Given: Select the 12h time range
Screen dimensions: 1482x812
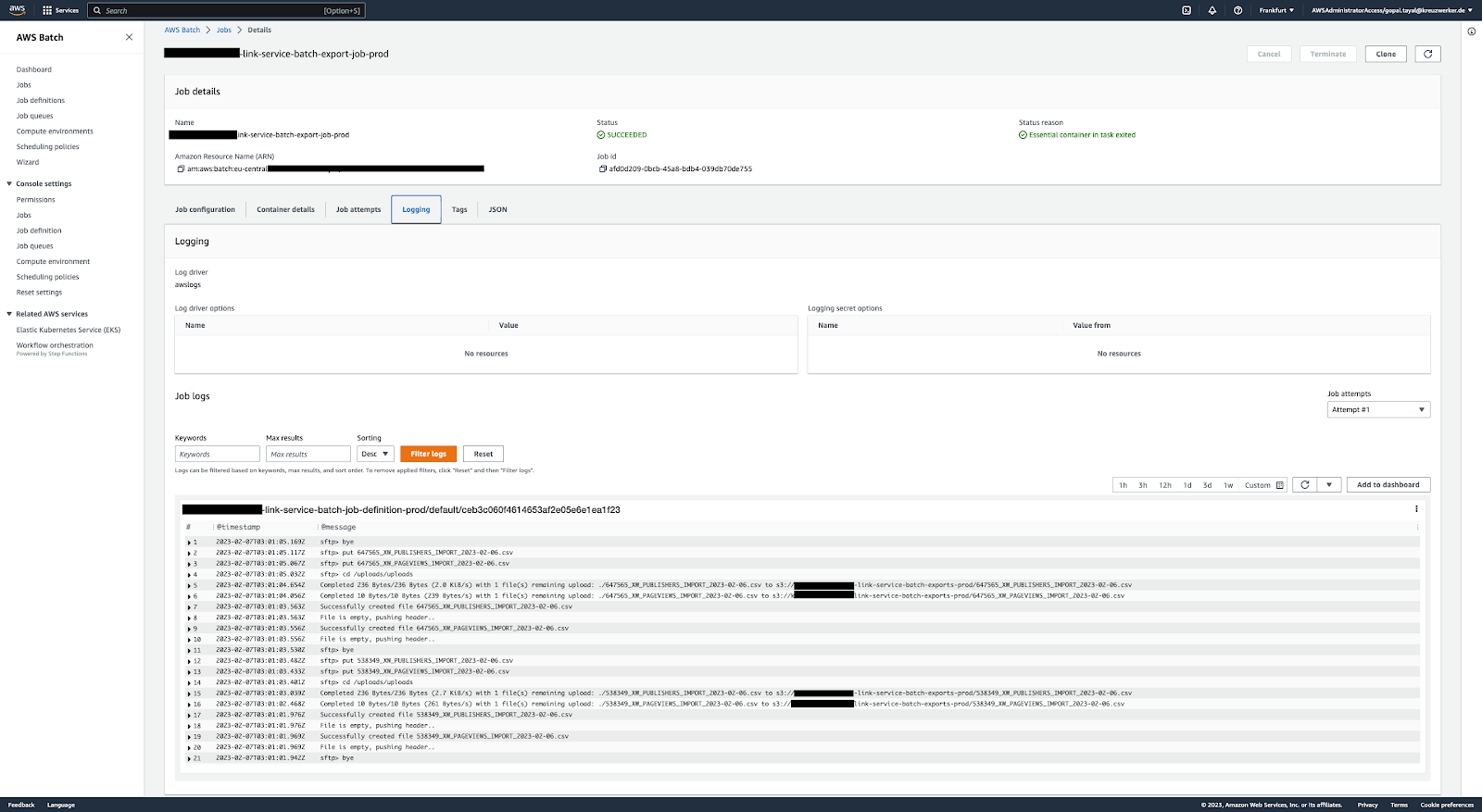Looking at the screenshot, I should point(1165,485).
